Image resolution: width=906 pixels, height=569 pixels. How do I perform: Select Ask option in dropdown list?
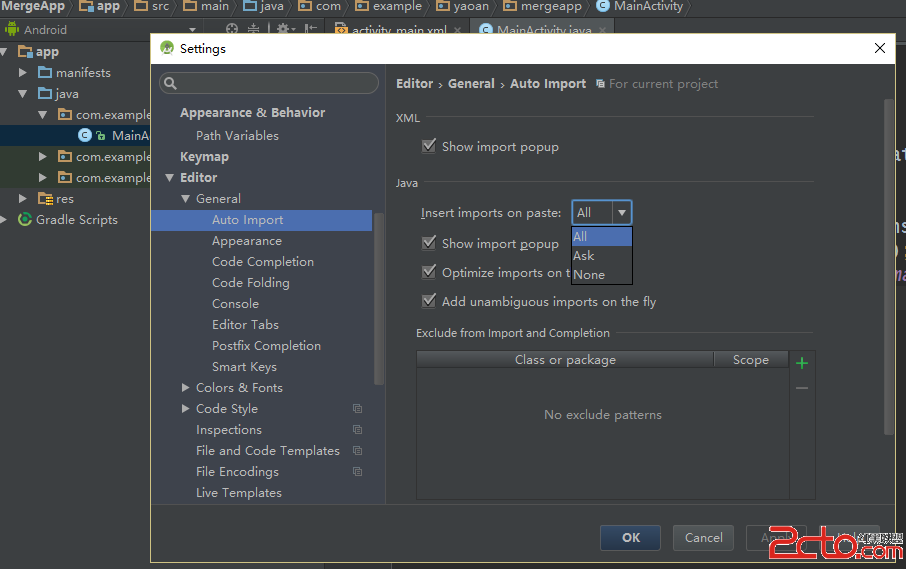(601, 255)
